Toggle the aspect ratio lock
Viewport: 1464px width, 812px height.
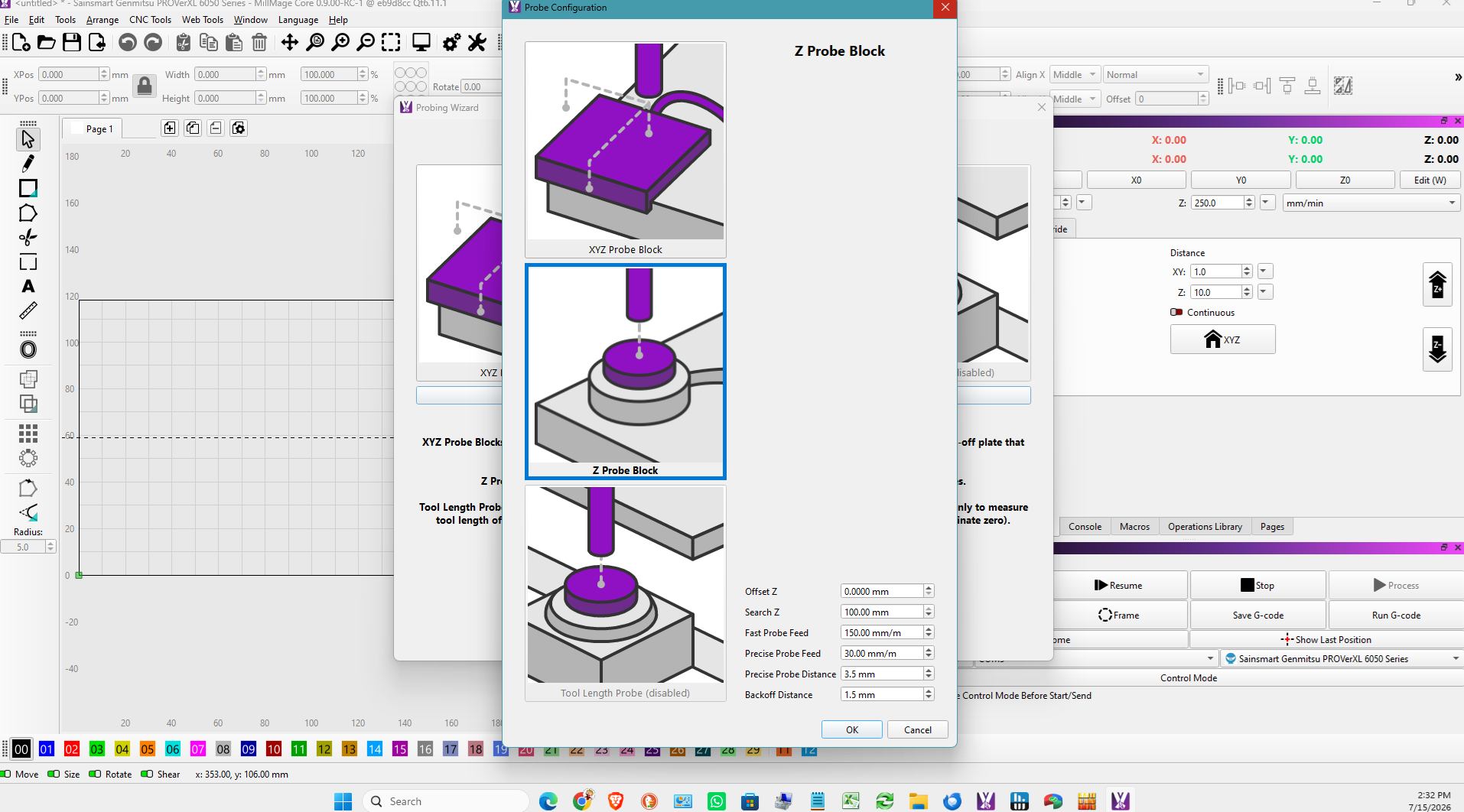(145, 86)
